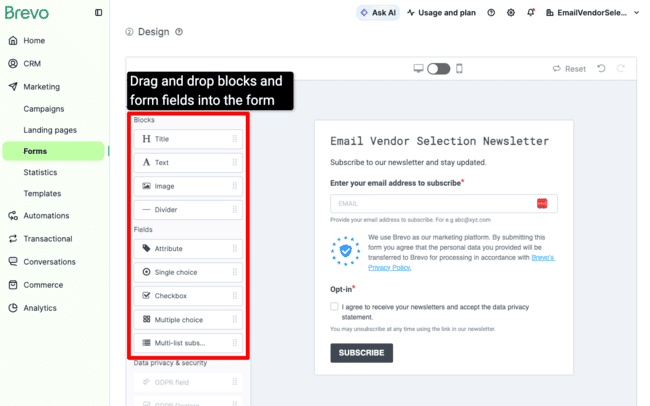Click the Brevo logo
Viewport: 650px width, 406px height.
(x=27, y=12)
